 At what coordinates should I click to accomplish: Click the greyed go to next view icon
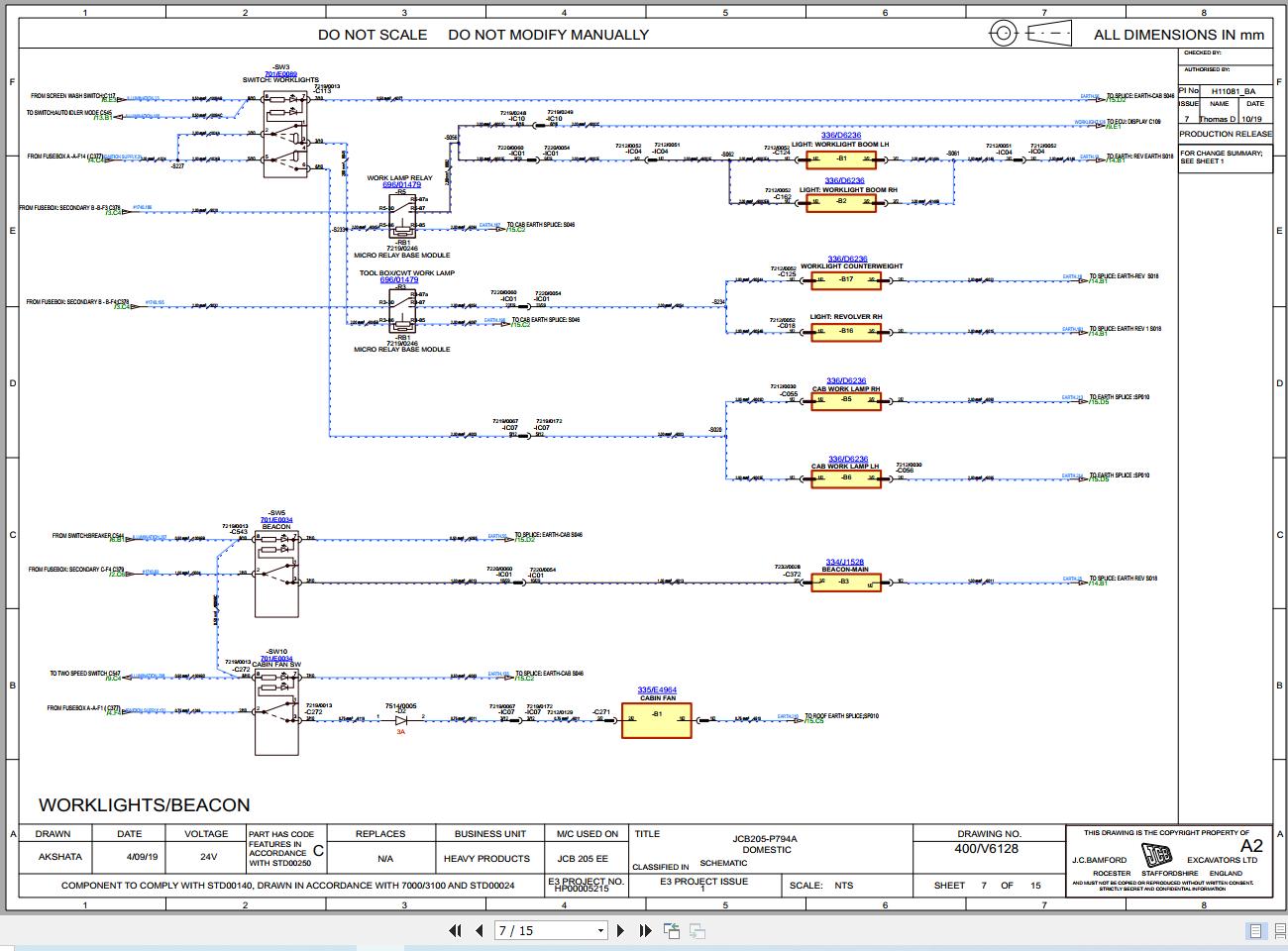(x=697, y=930)
